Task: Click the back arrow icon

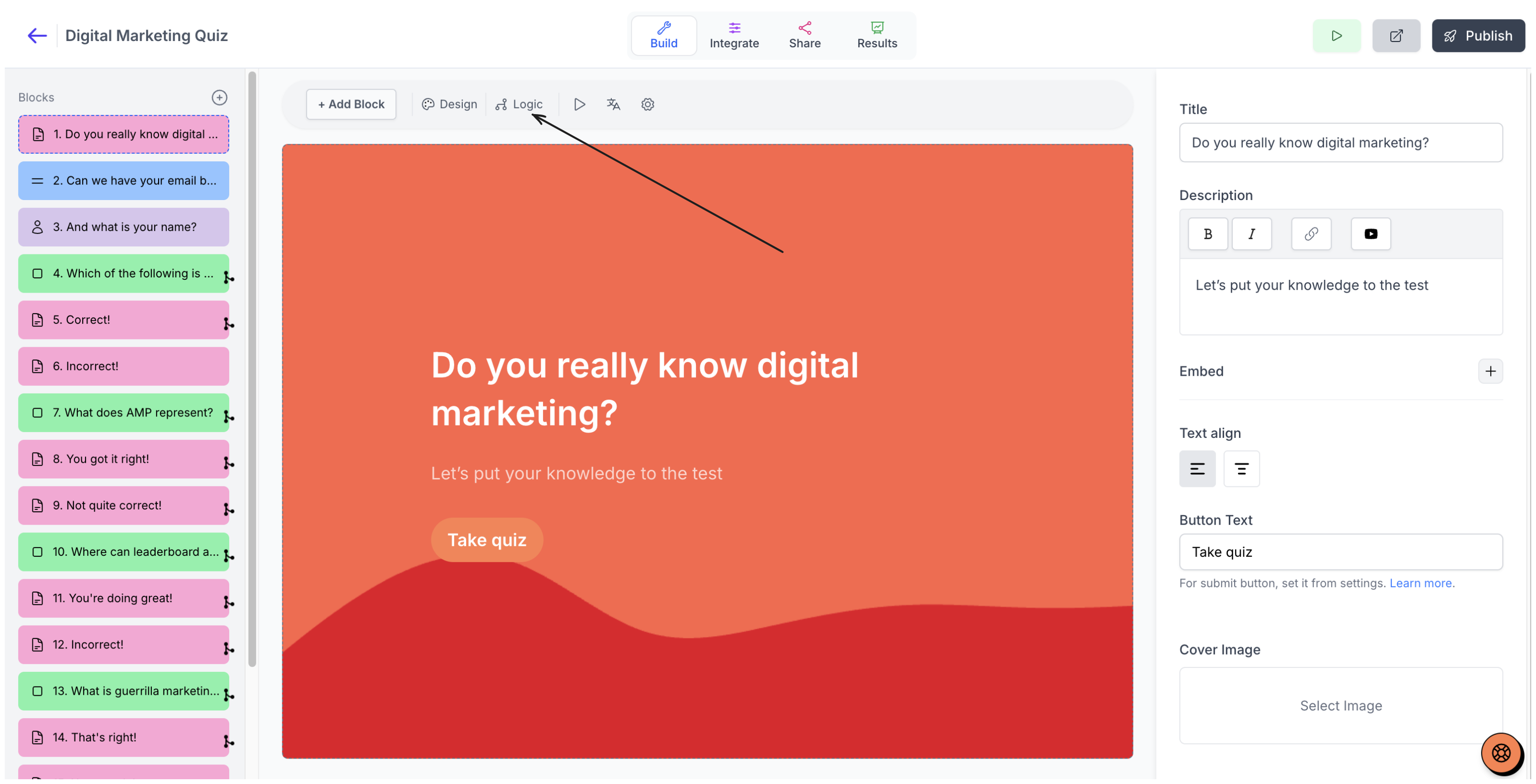Action: tap(37, 36)
